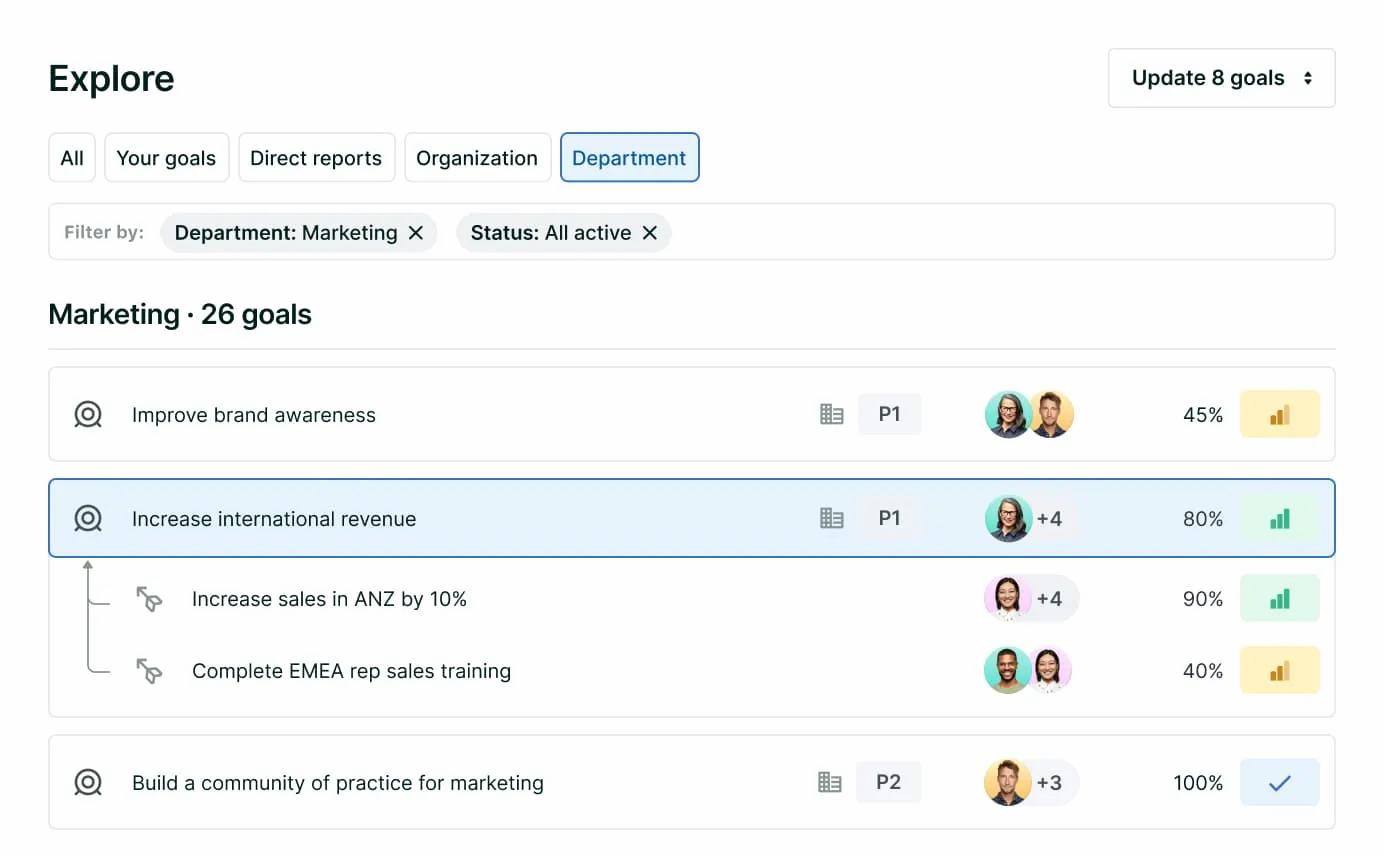Select the company icon next to the first P1 badge
The height and width of the screenshot is (856, 1384).
click(831, 414)
